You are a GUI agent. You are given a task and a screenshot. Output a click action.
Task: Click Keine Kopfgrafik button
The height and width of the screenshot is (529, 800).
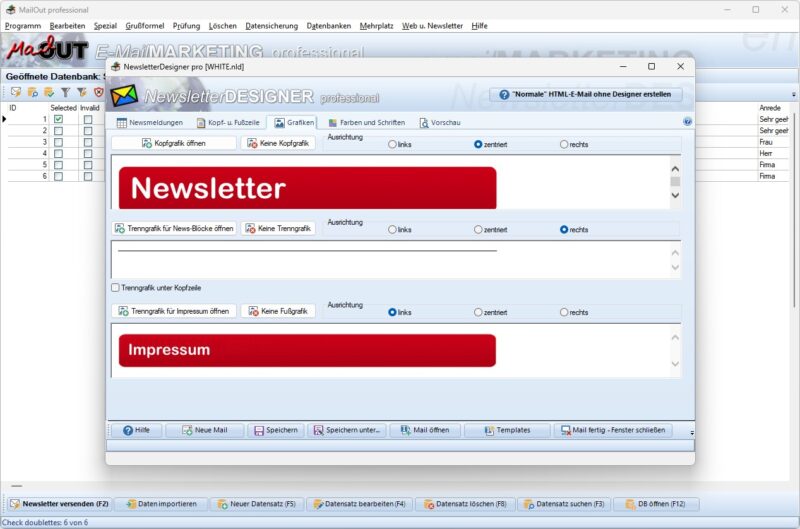(x=278, y=143)
